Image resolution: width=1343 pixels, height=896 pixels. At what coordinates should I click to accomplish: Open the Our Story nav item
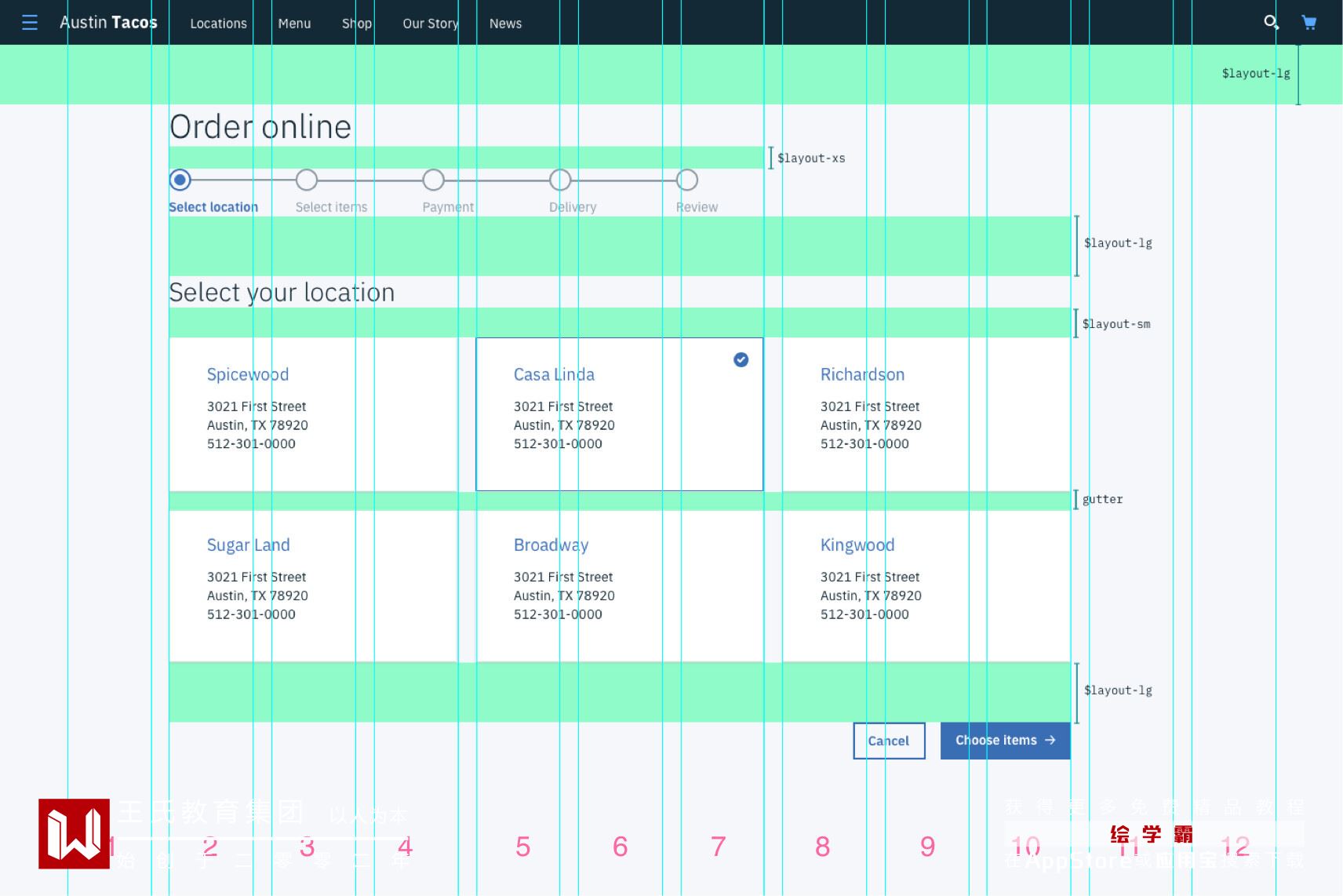[431, 24]
